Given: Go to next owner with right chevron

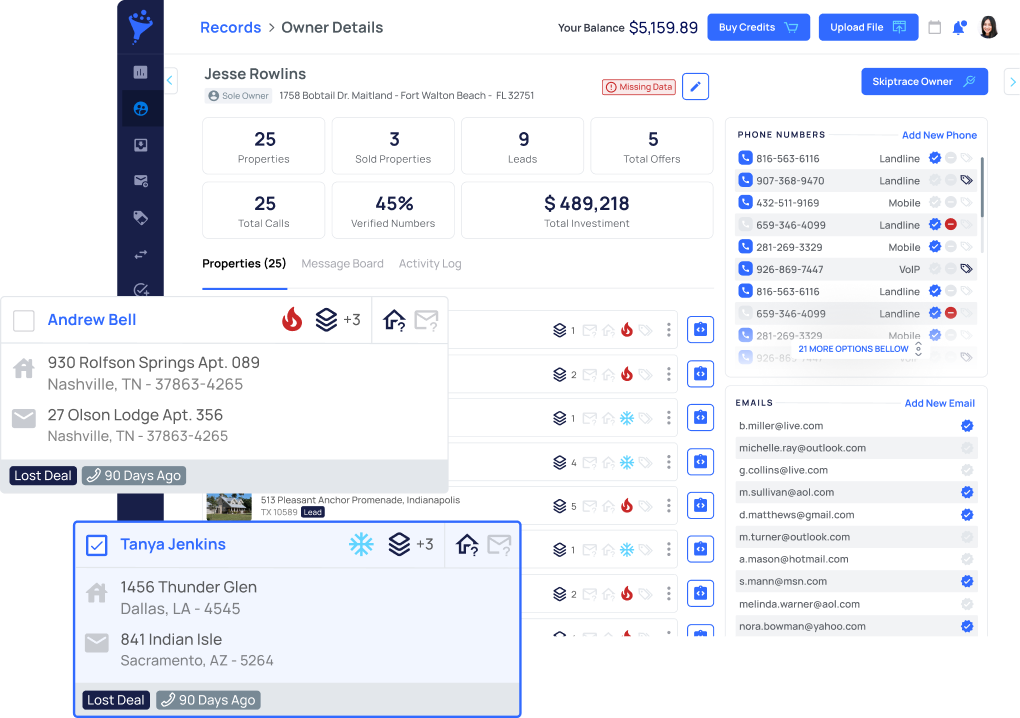Looking at the screenshot, I should tap(1012, 82).
